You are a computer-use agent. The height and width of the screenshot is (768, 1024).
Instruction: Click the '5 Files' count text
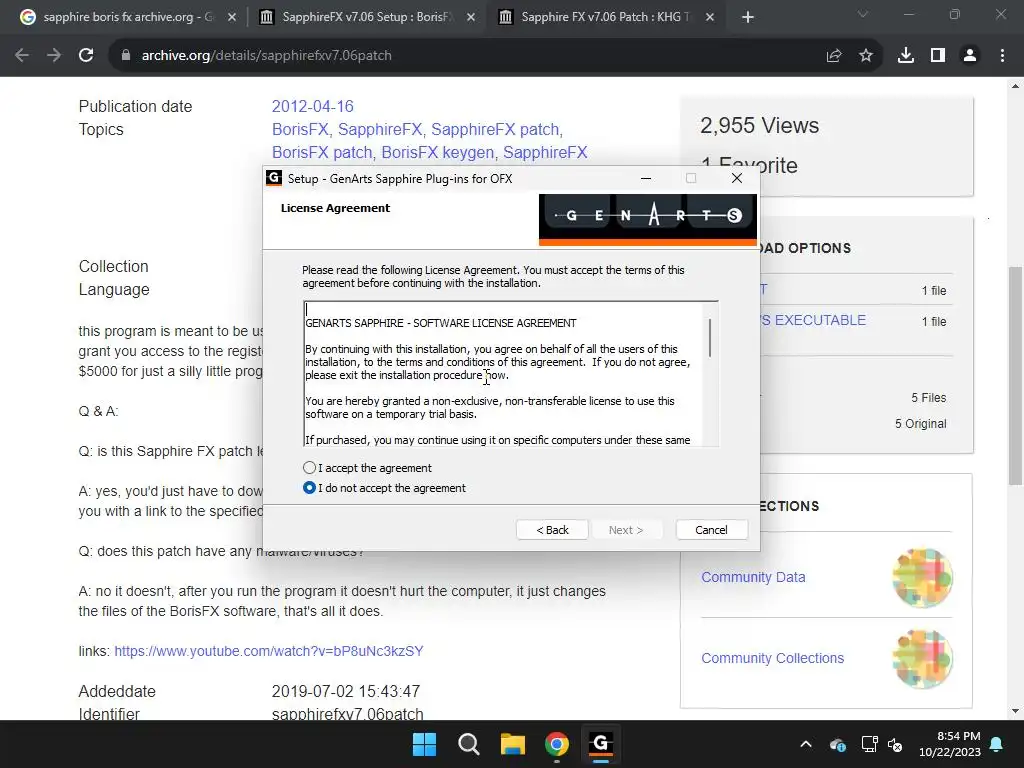[929, 398]
